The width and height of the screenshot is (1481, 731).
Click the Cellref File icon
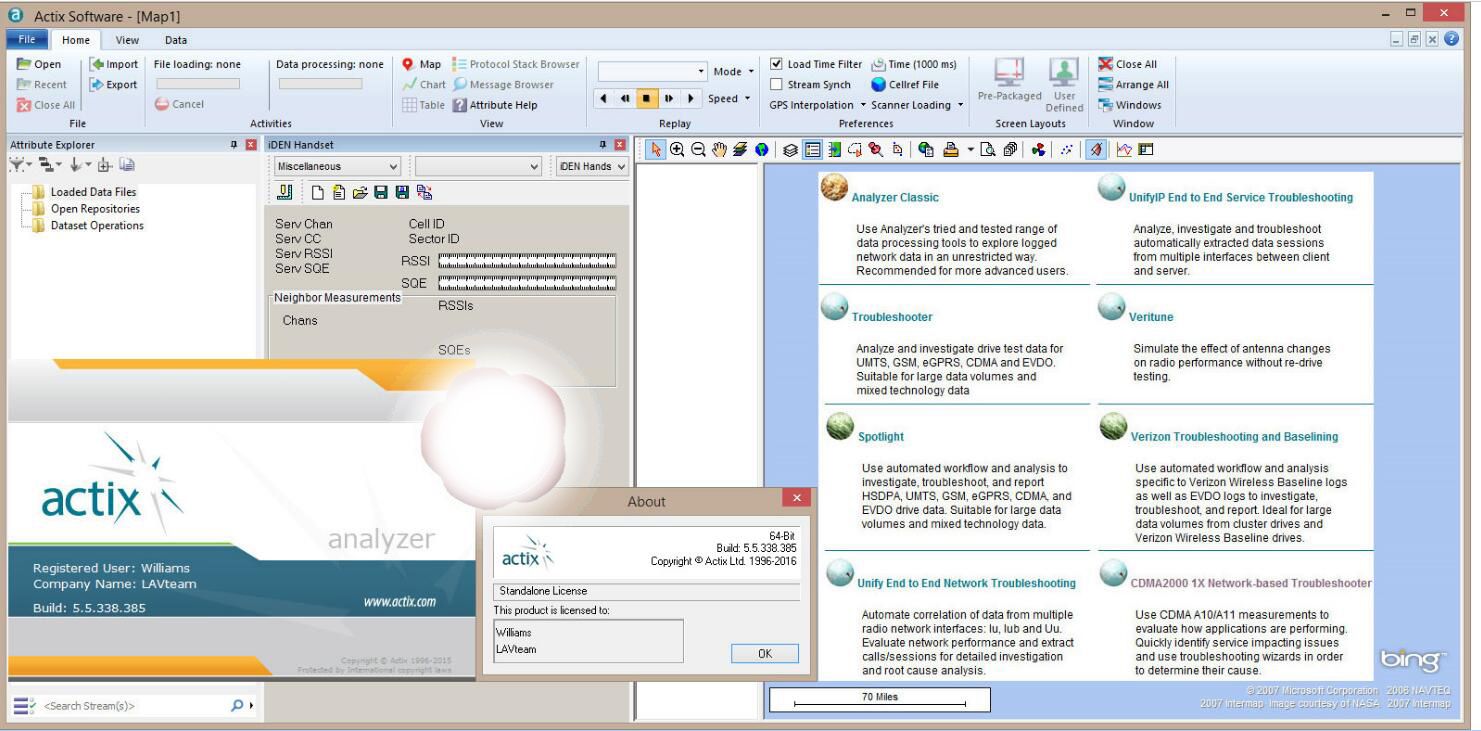[879, 85]
